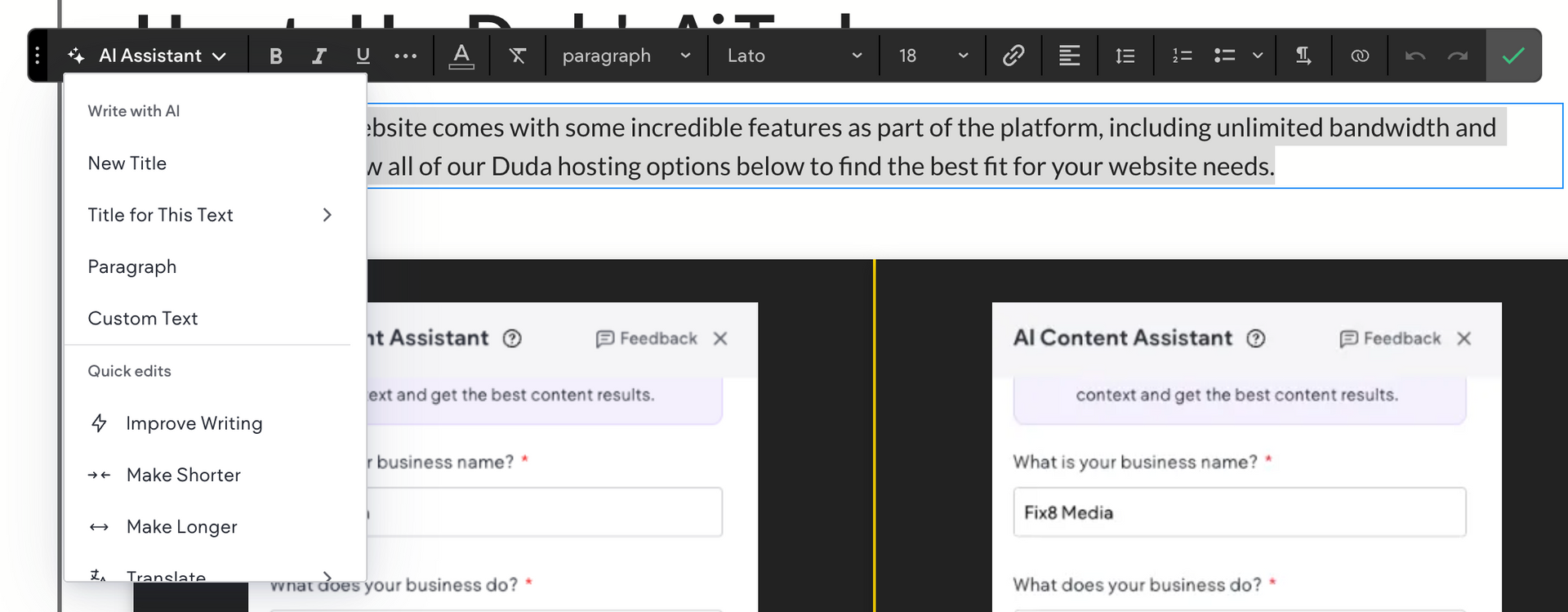Insert a link with the link icon

[1013, 56]
